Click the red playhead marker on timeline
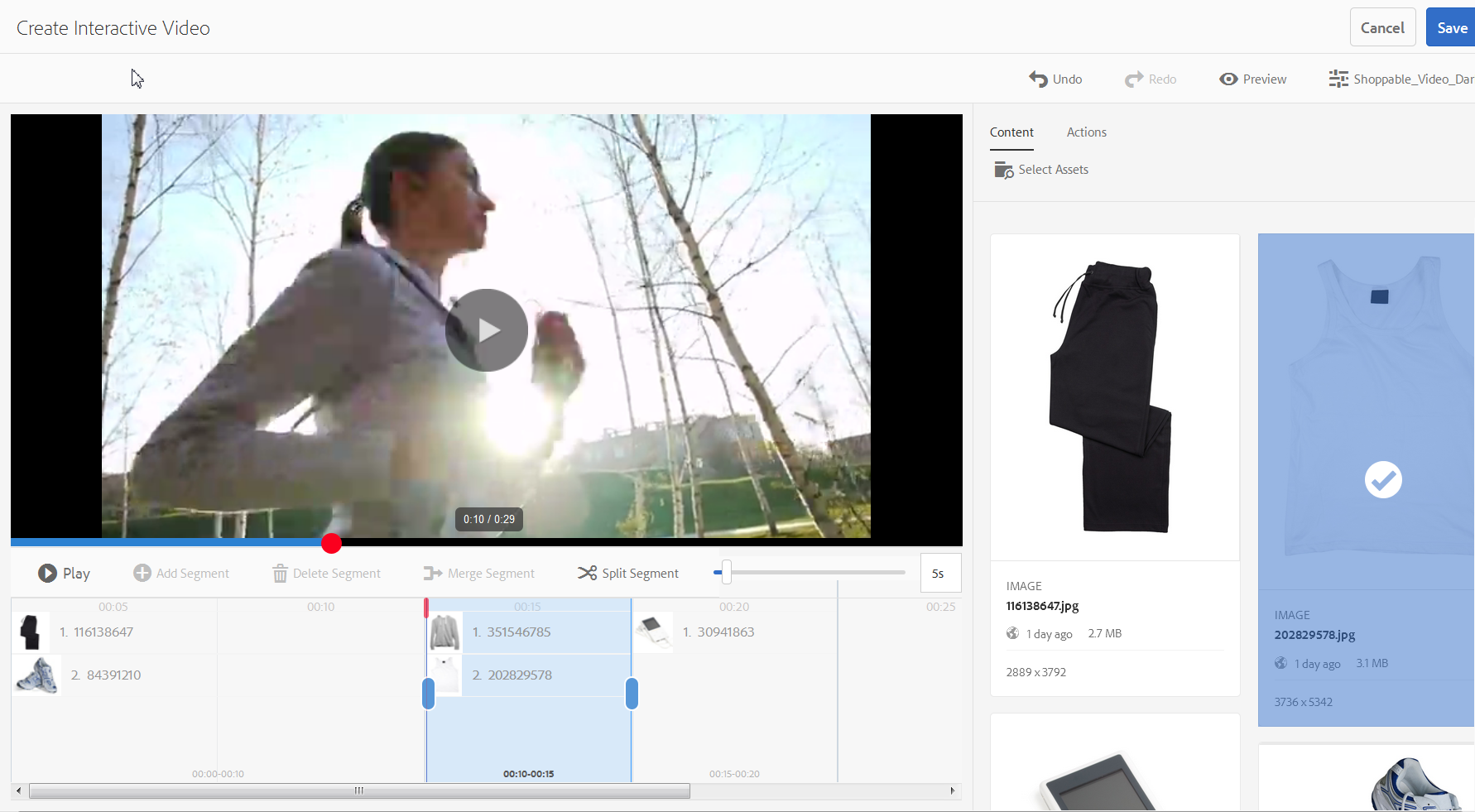1475x812 pixels. [x=426, y=608]
